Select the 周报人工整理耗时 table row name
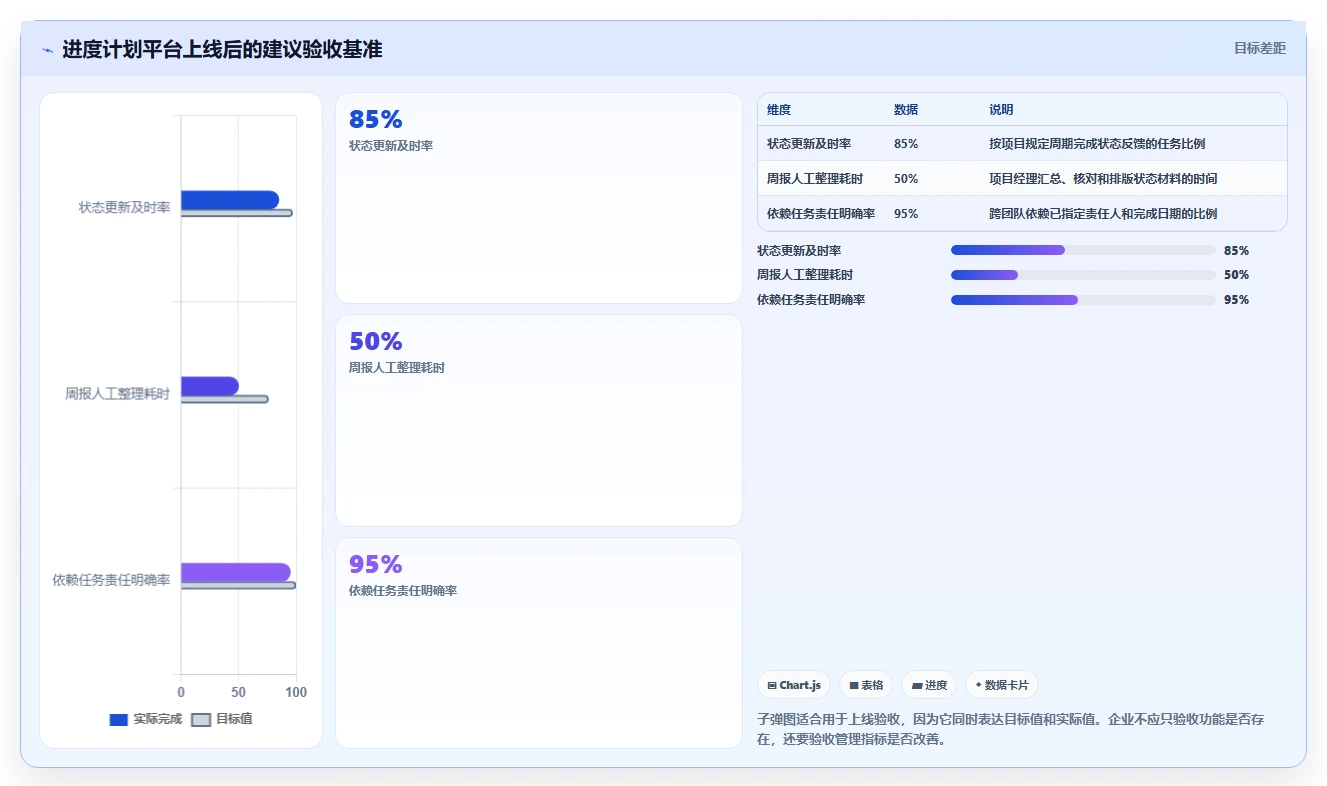The width and height of the screenshot is (1327, 786). point(815,179)
